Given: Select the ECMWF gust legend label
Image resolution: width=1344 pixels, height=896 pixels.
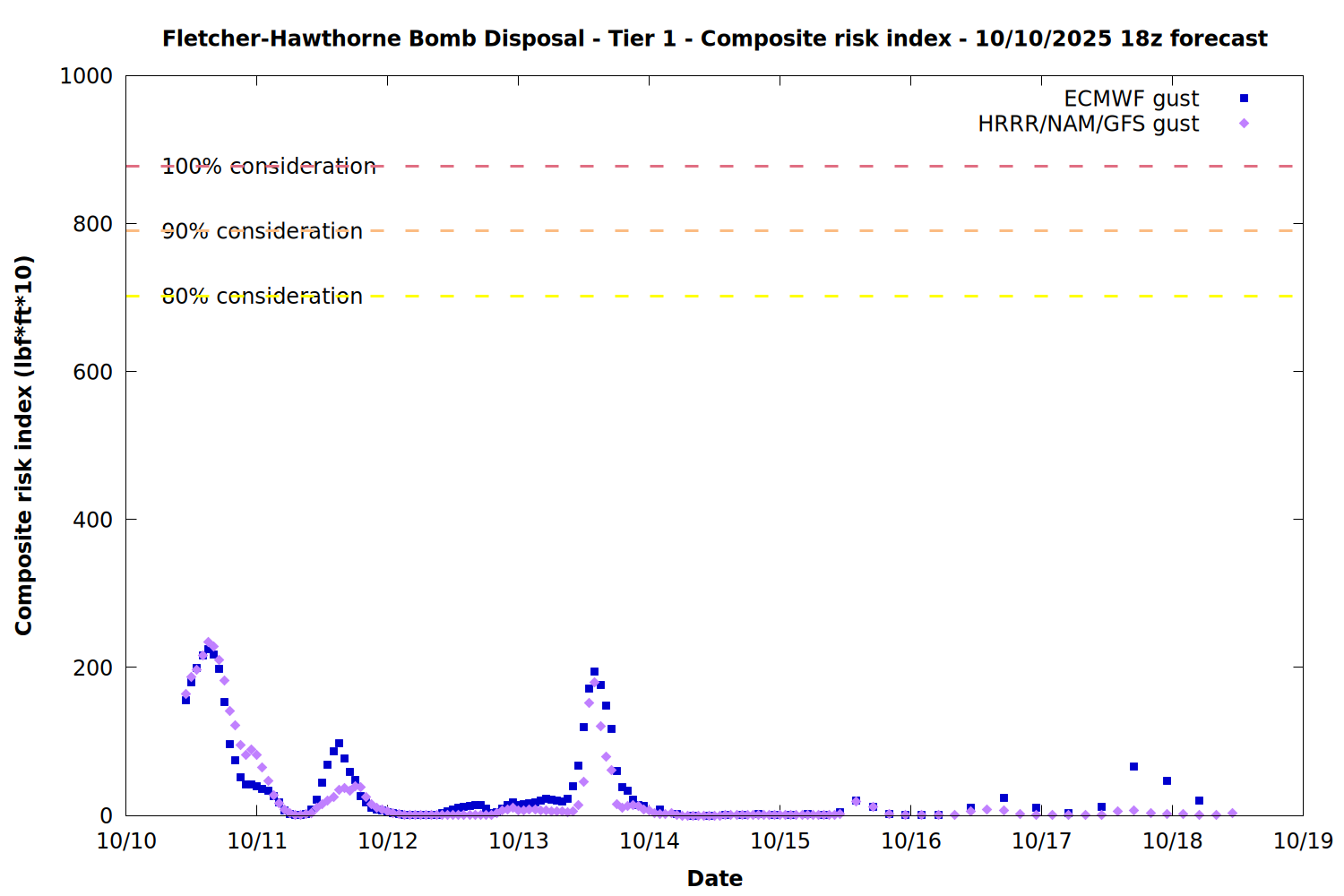Looking at the screenshot, I should (x=1131, y=99).
